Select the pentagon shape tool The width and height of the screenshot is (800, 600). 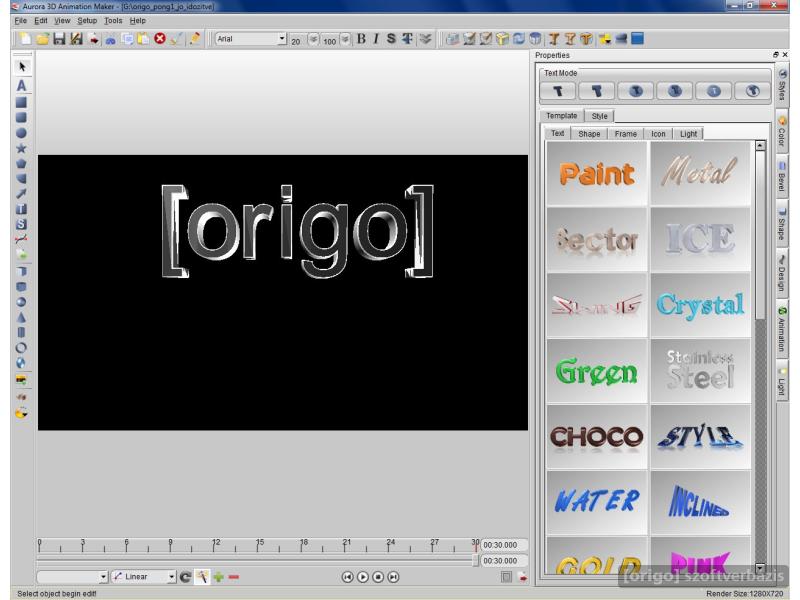click(x=21, y=164)
